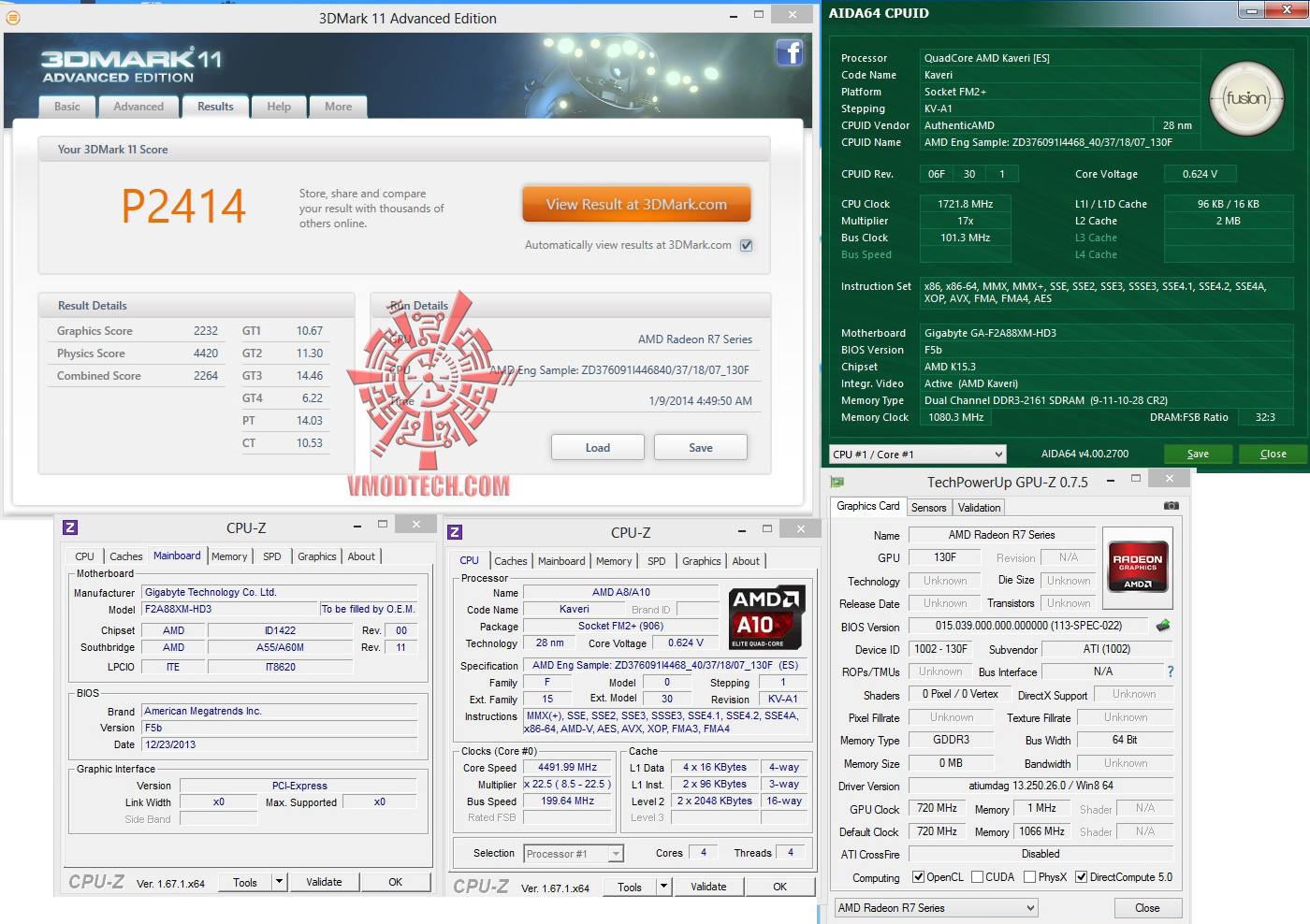Viewport: 1310px width, 924px height.
Task: Click the CPU-Z BIOS Date value 12/23/2013
Action: click(x=280, y=744)
